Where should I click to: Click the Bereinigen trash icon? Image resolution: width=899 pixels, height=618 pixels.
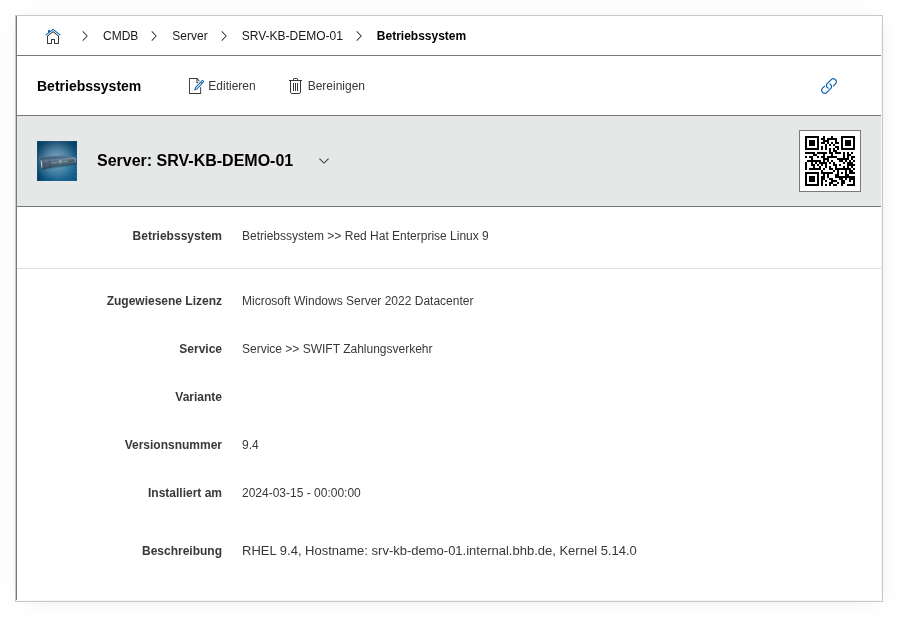[295, 86]
